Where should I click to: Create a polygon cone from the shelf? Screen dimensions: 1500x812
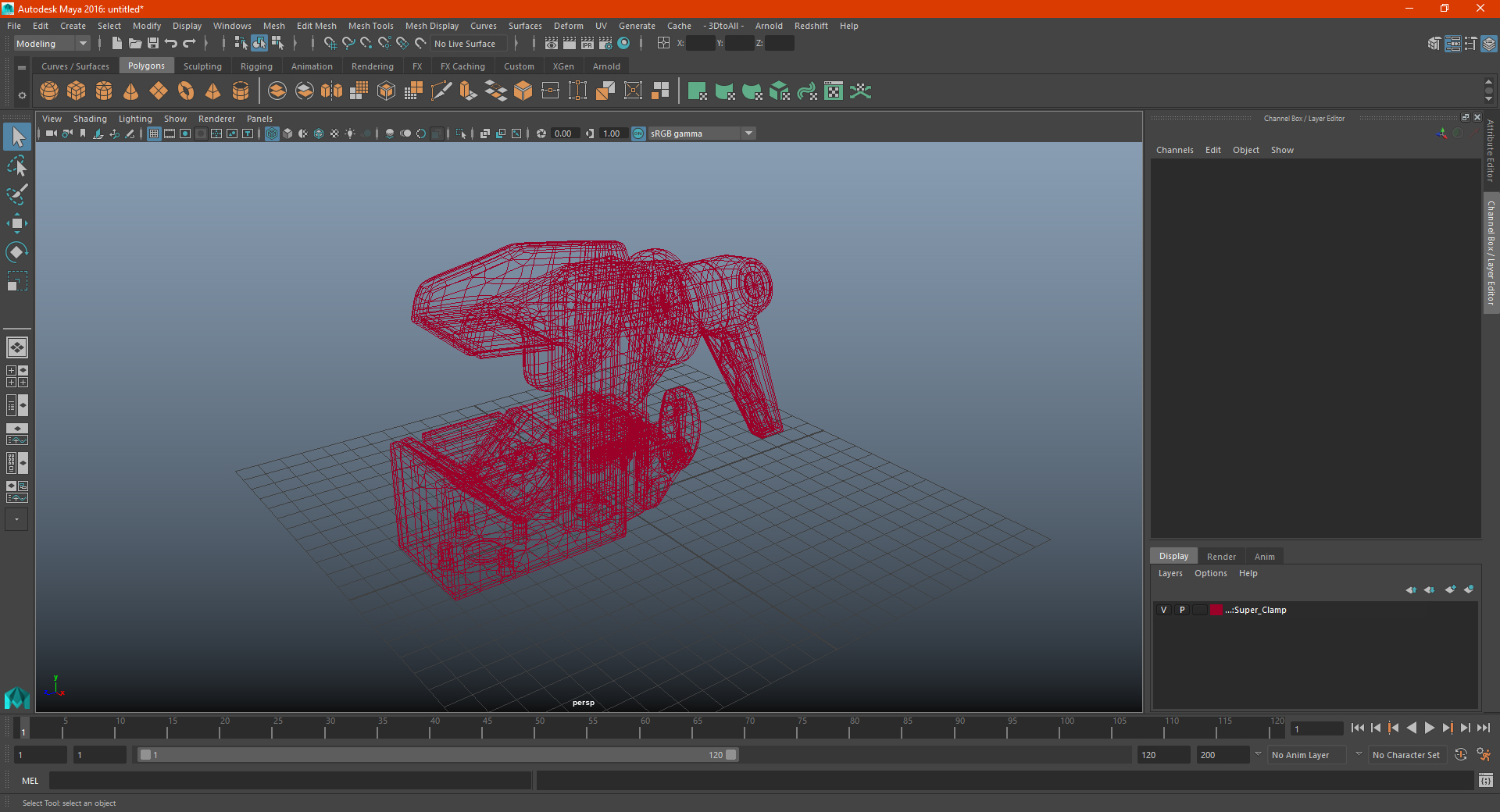pos(131,91)
